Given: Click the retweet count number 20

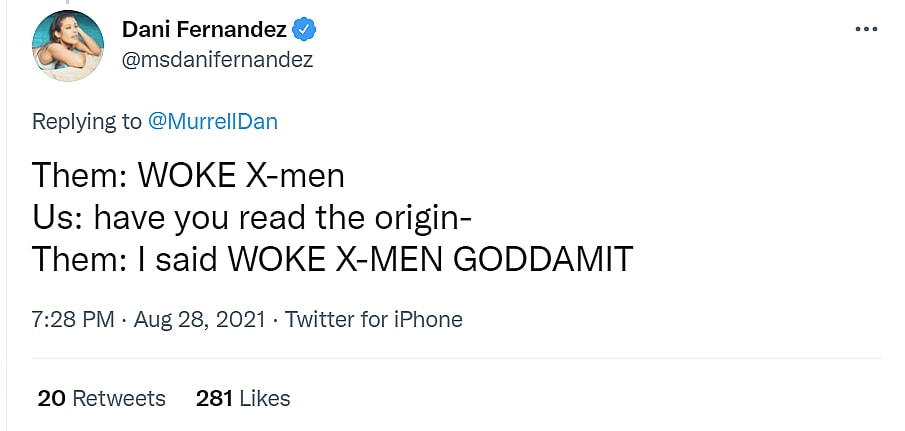Looking at the screenshot, I should 51,398.
